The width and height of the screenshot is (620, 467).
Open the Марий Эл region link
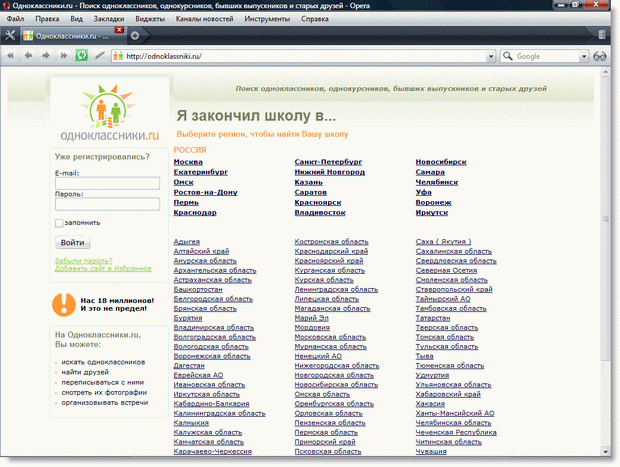coord(311,318)
